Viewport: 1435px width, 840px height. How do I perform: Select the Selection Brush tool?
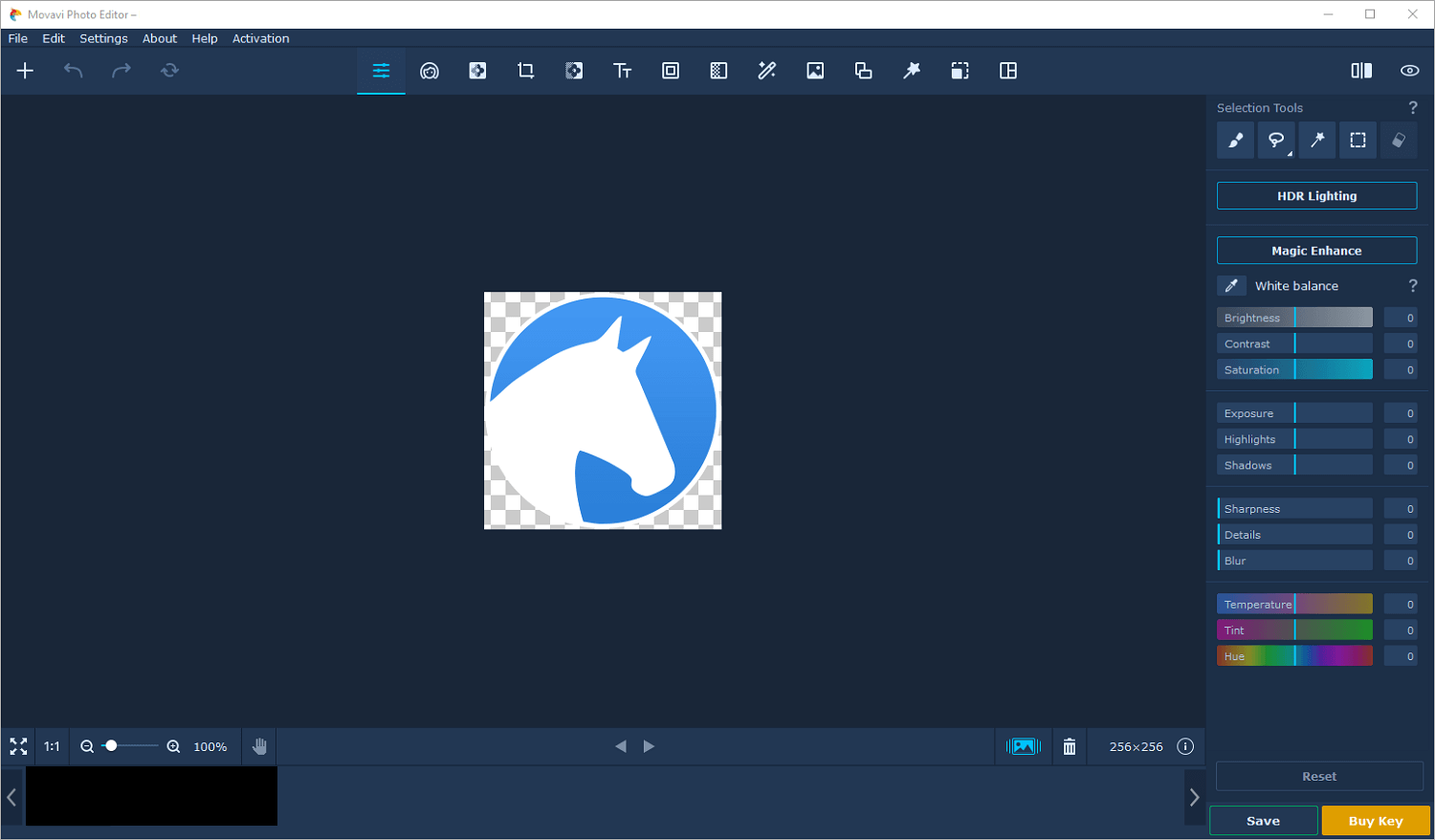(x=1235, y=141)
